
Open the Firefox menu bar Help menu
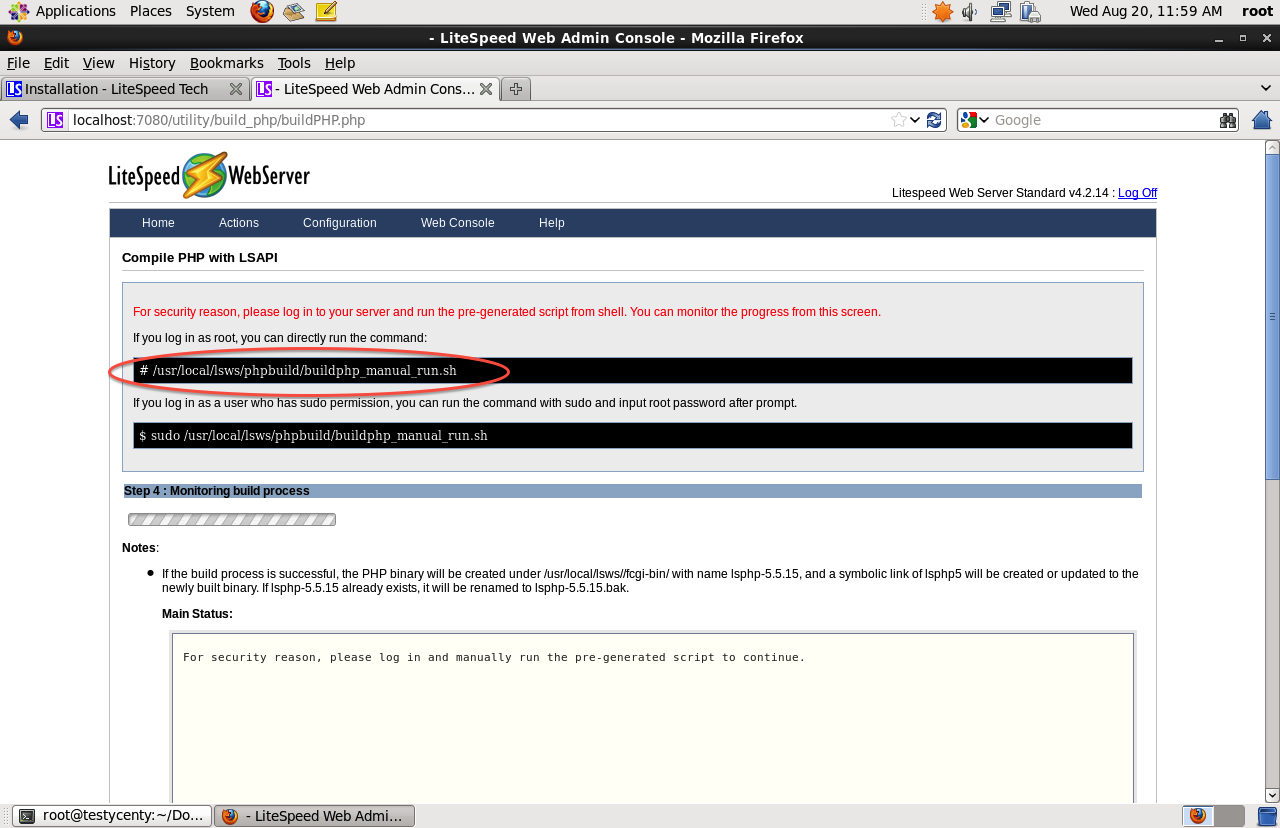point(340,63)
